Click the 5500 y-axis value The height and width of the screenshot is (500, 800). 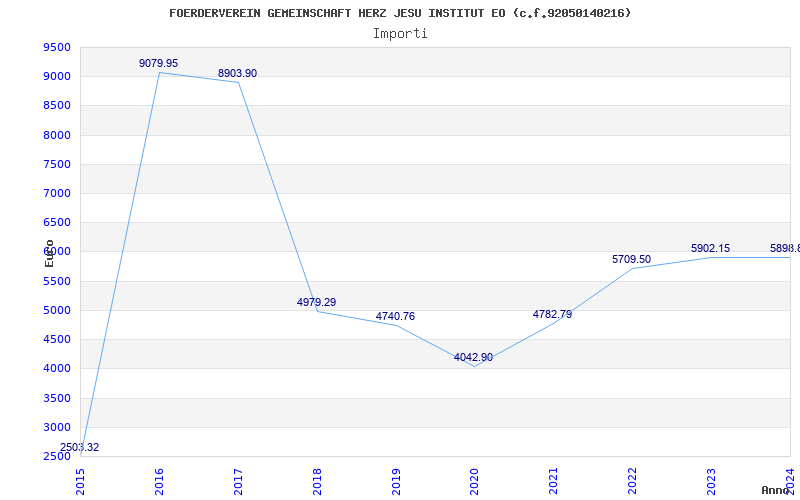[57, 281]
